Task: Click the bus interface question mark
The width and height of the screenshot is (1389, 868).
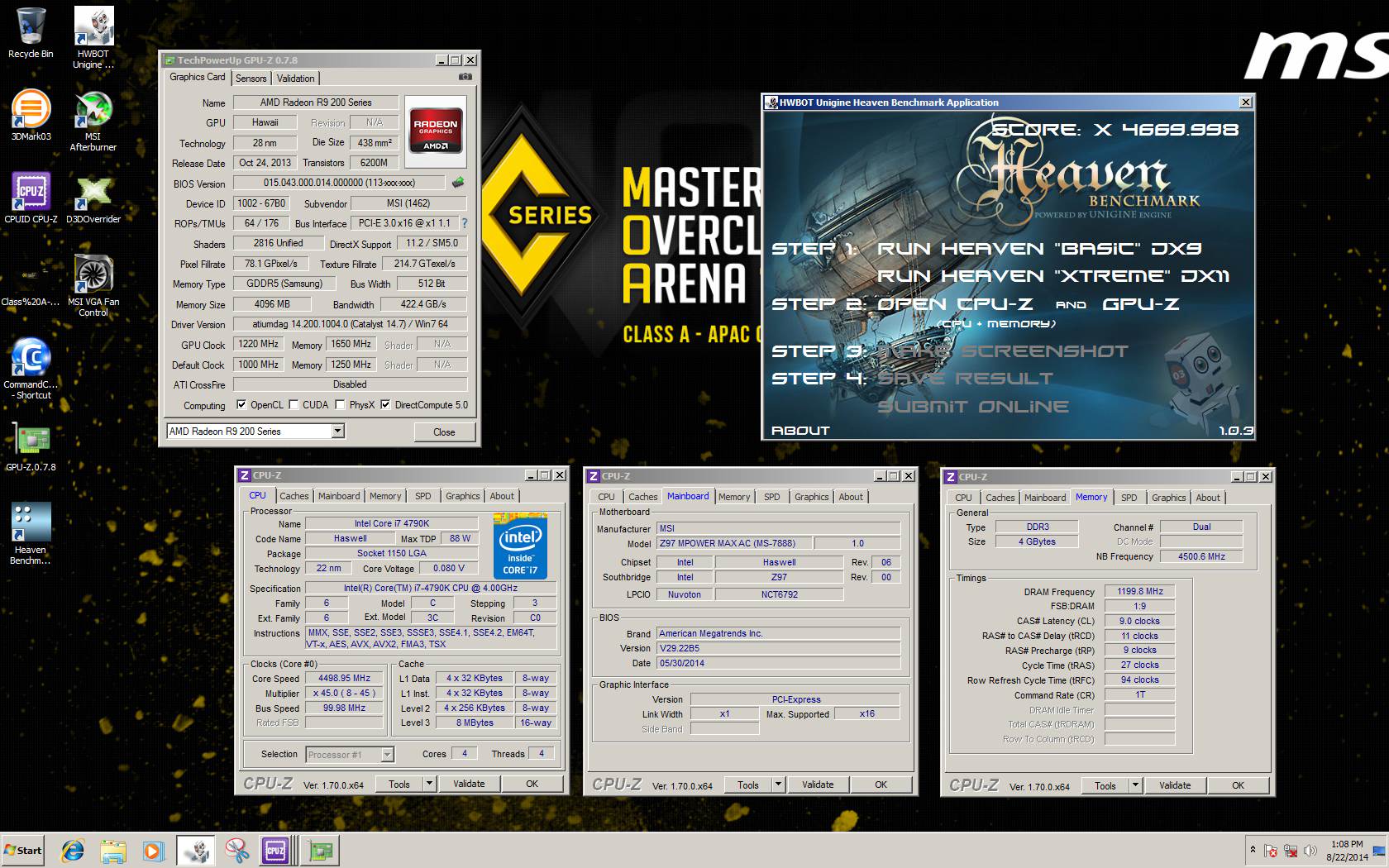Action: point(464,223)
